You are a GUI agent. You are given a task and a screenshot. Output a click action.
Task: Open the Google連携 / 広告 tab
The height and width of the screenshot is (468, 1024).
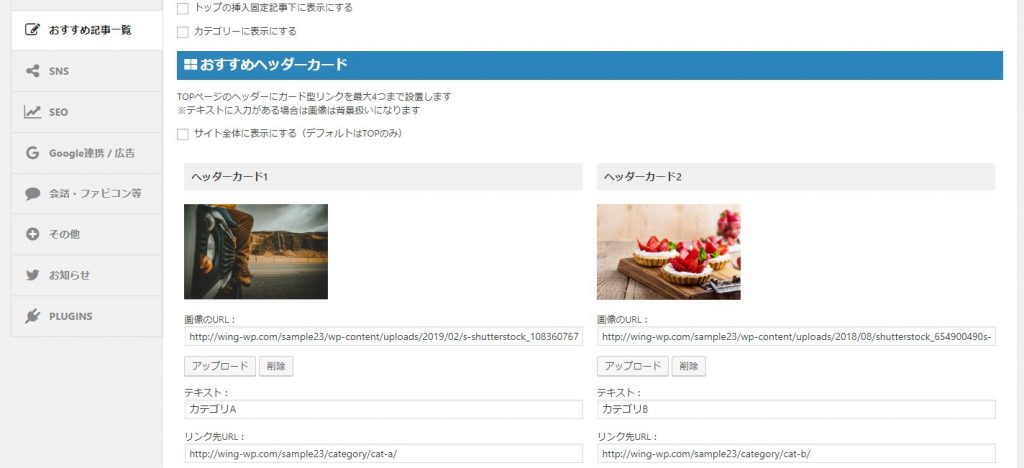tap(91, 153)
